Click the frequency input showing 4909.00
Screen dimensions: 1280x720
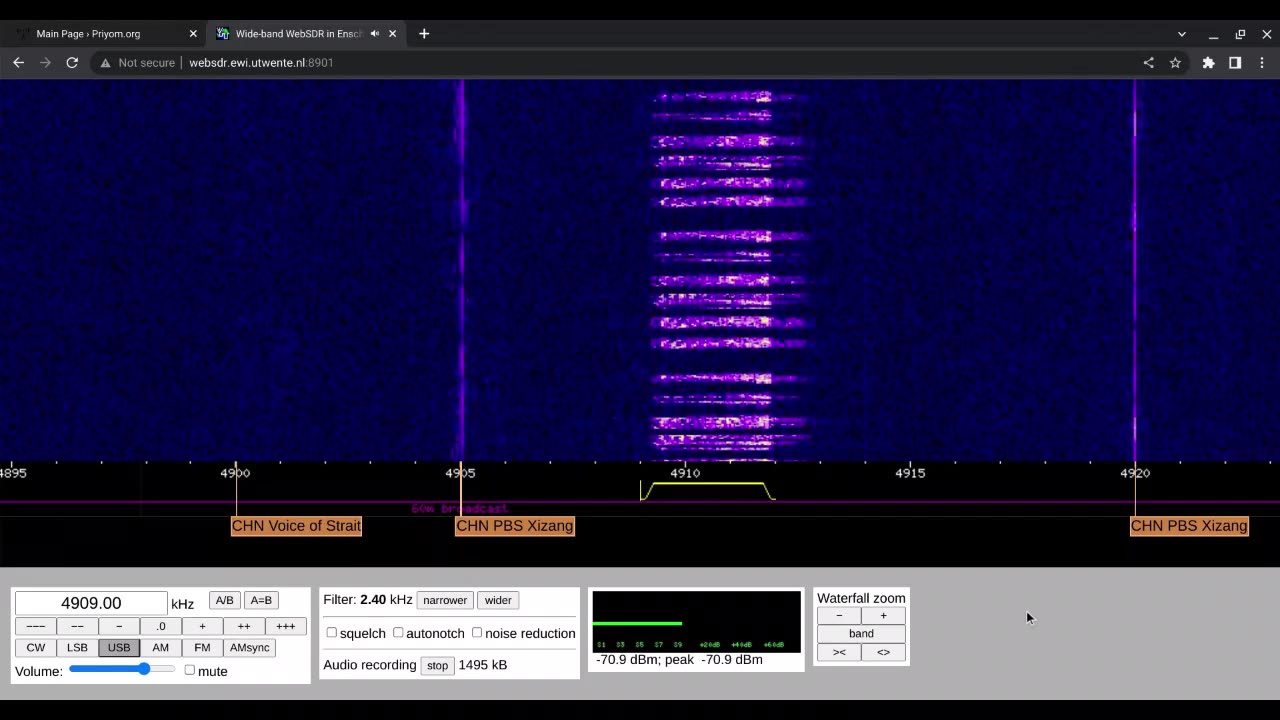click(91, 603)
